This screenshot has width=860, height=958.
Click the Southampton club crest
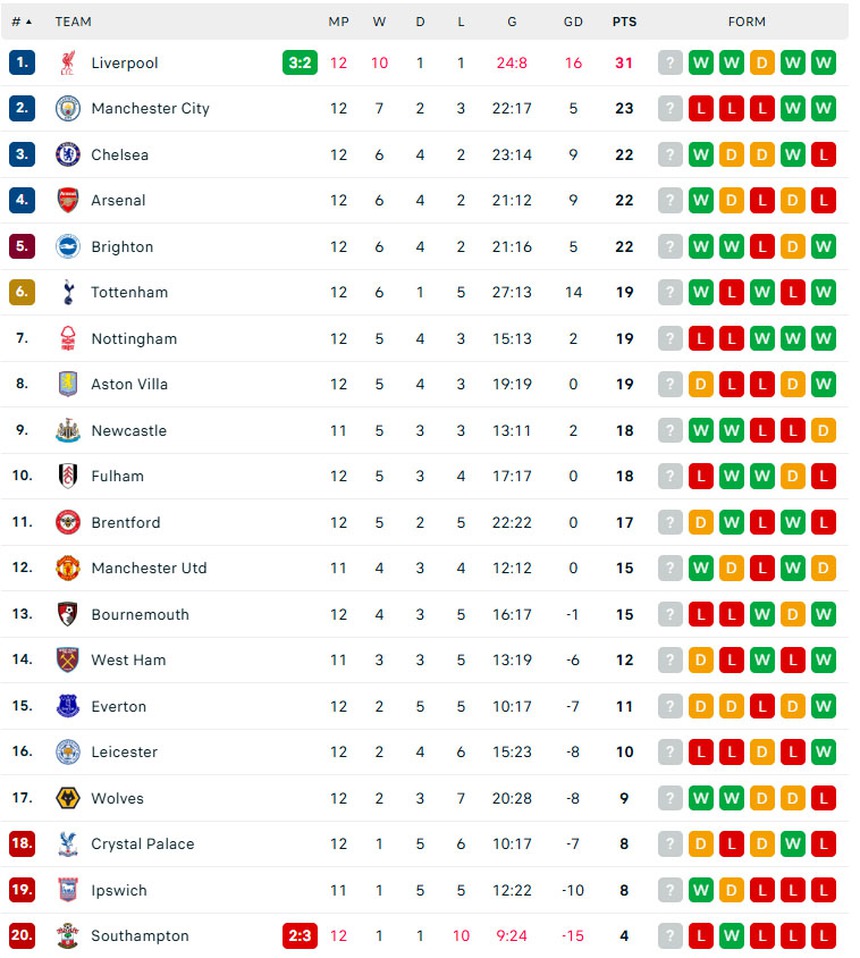pos(67,937)
